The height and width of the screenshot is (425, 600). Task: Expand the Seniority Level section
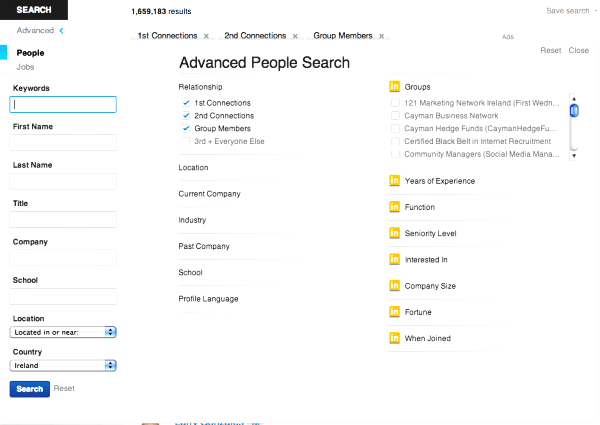(430, 233)
